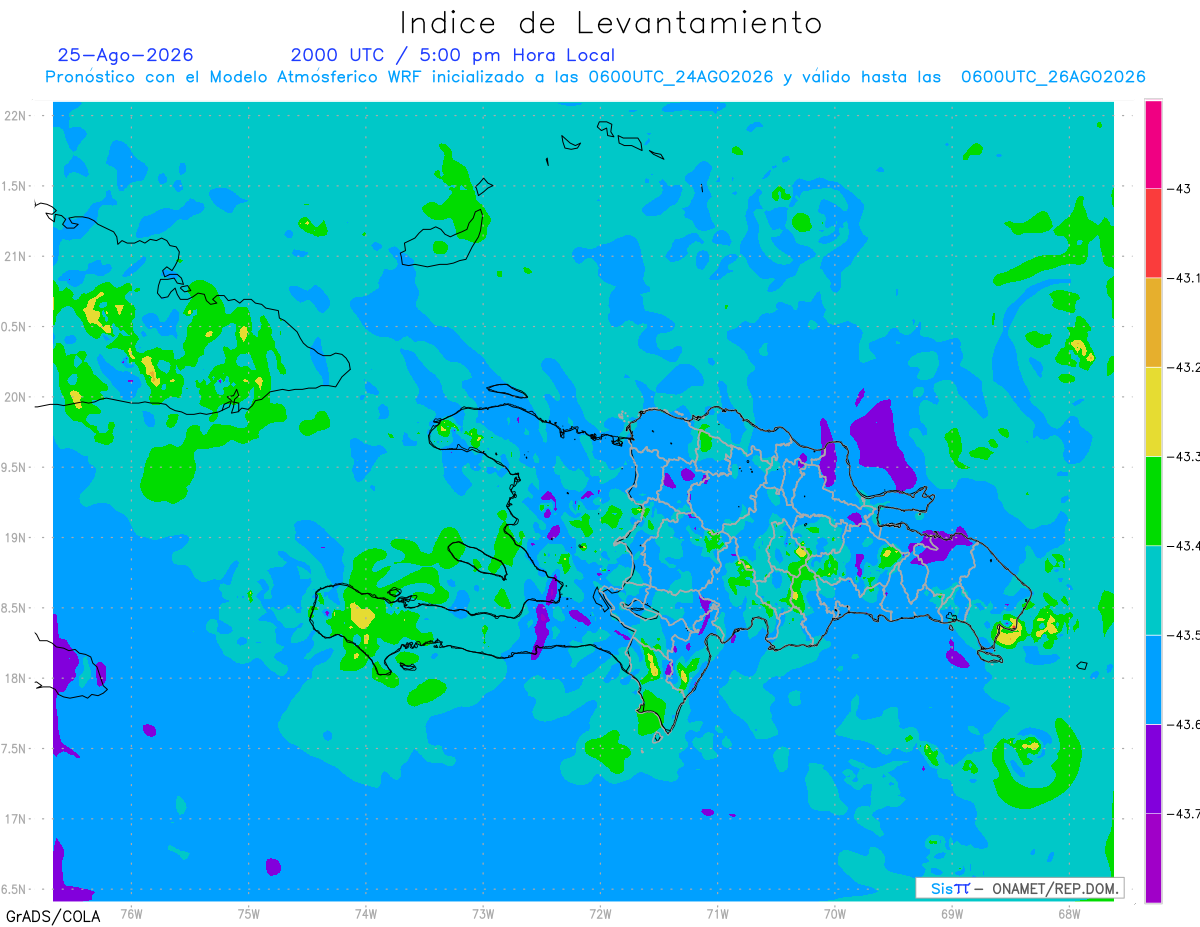Image resolution: width=1200 pixels, height=927 pixels.
Task: Click the "8.5N" latitude label
Action: [x=13, y=608]
